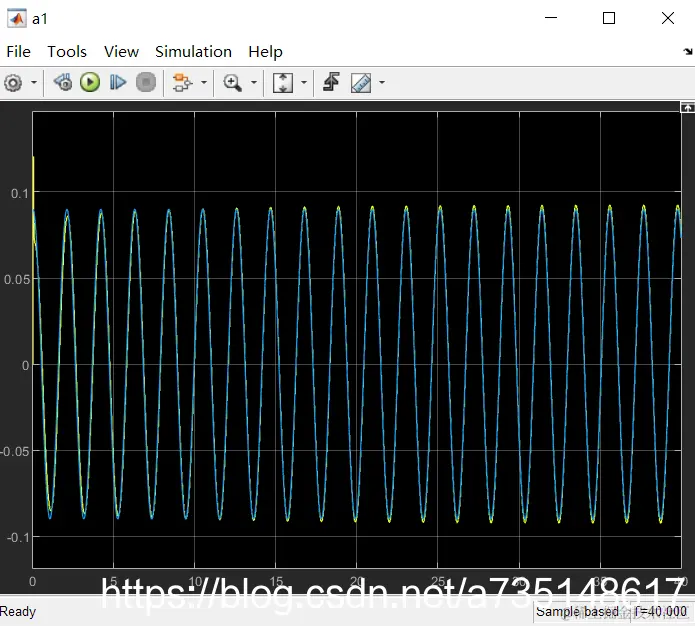The image size is (695, 626).
Task: Click the 0.05 y-axis label
Action: pos(16,279)
